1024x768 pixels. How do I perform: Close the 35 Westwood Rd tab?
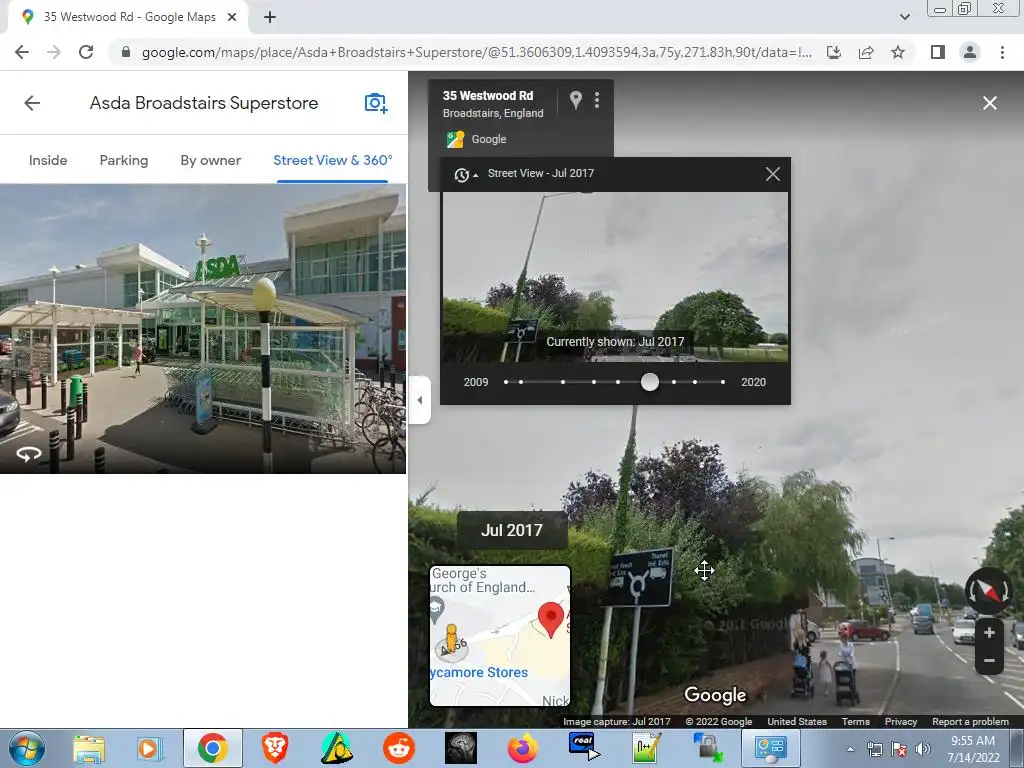tap(232, 17)
